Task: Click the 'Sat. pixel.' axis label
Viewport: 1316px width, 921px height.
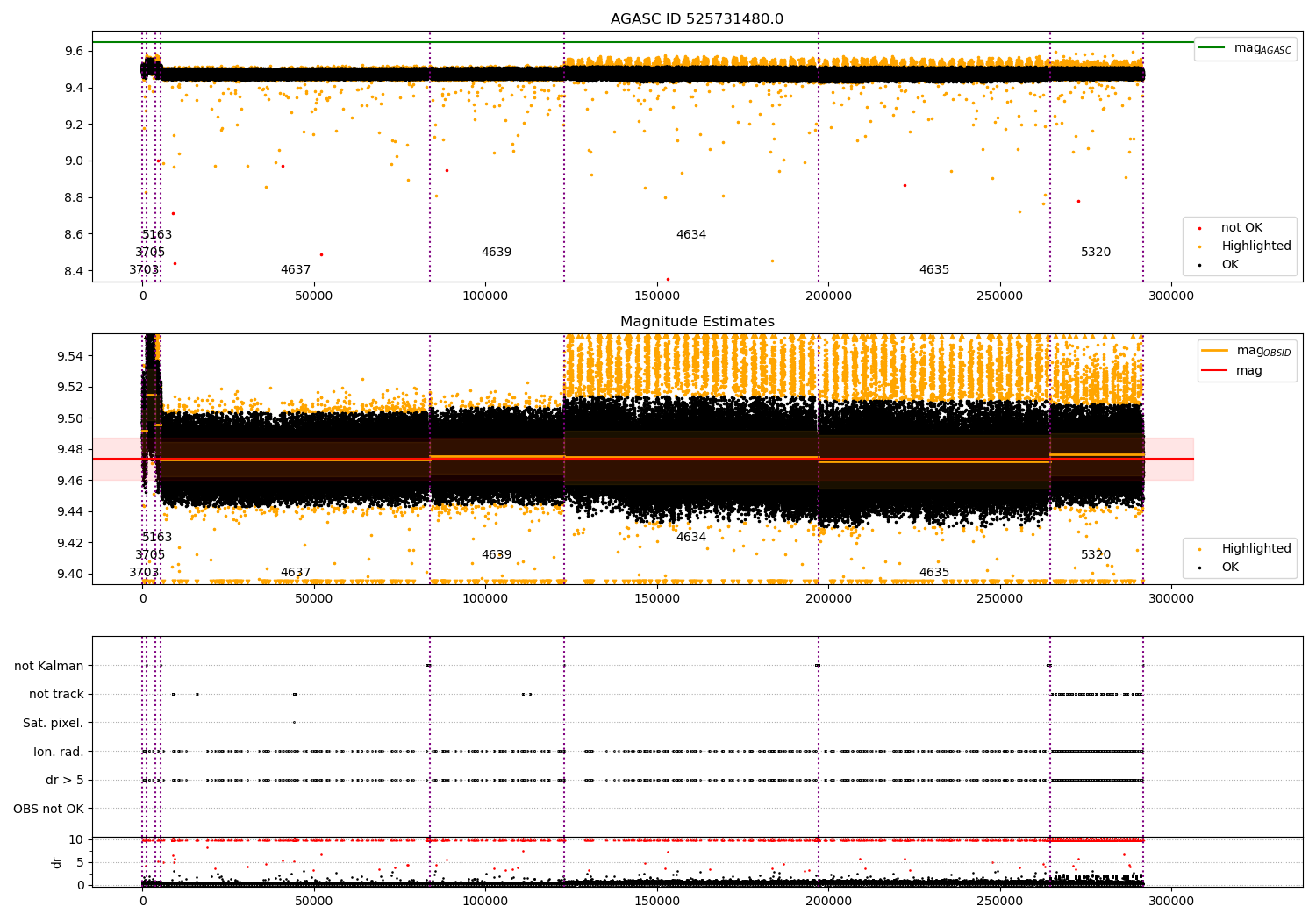Action: point(53,723)
